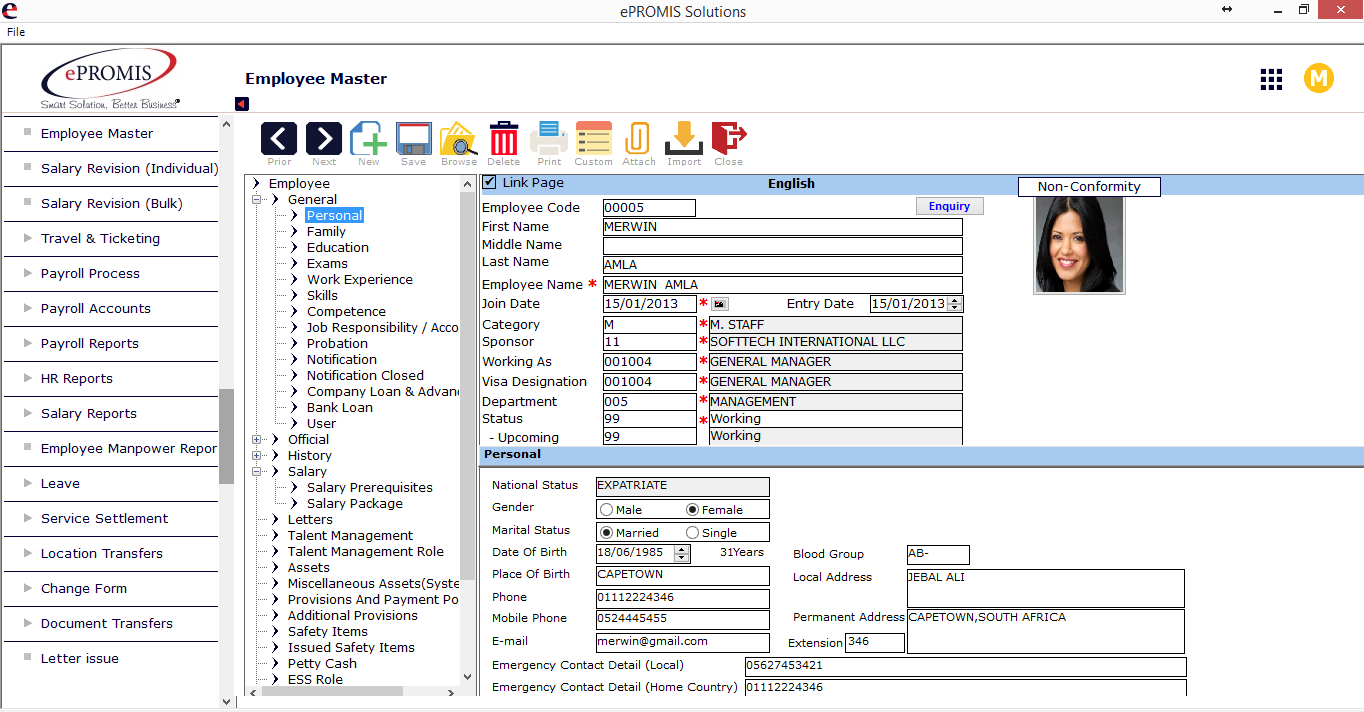Expand the Official tree node
This screenshot has height=712, width=1364.
pyautogui.click(x=257, y=440)
